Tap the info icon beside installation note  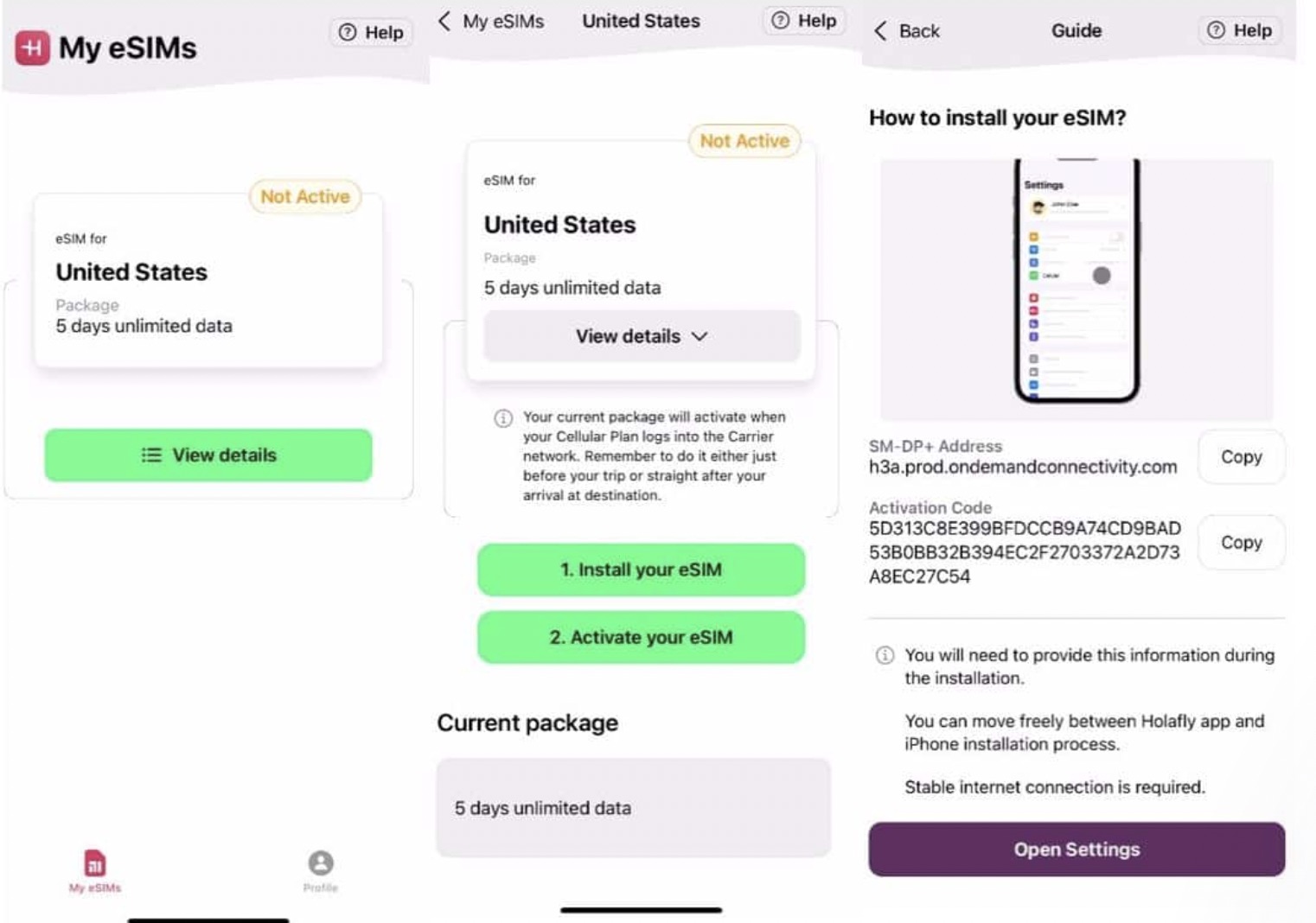[x=885, y=655]
